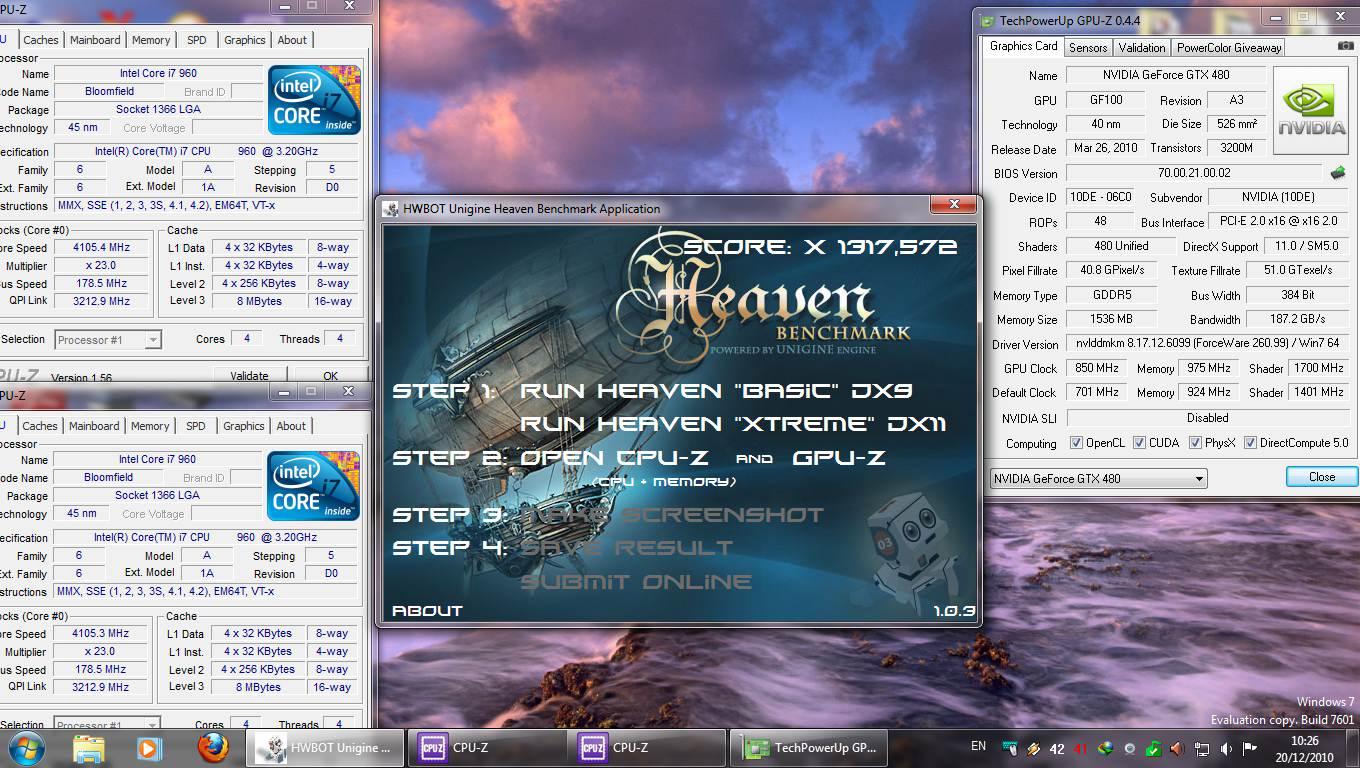Click the Close button in GPU-Z
This screenshot has height=768, width=1360.
[1322, 477]
